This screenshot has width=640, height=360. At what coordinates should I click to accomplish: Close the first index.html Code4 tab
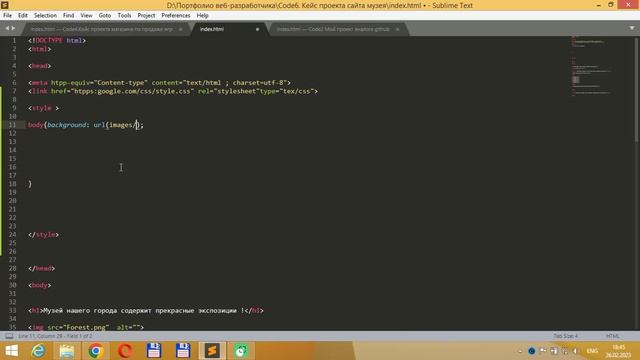(x=180, y=29)
